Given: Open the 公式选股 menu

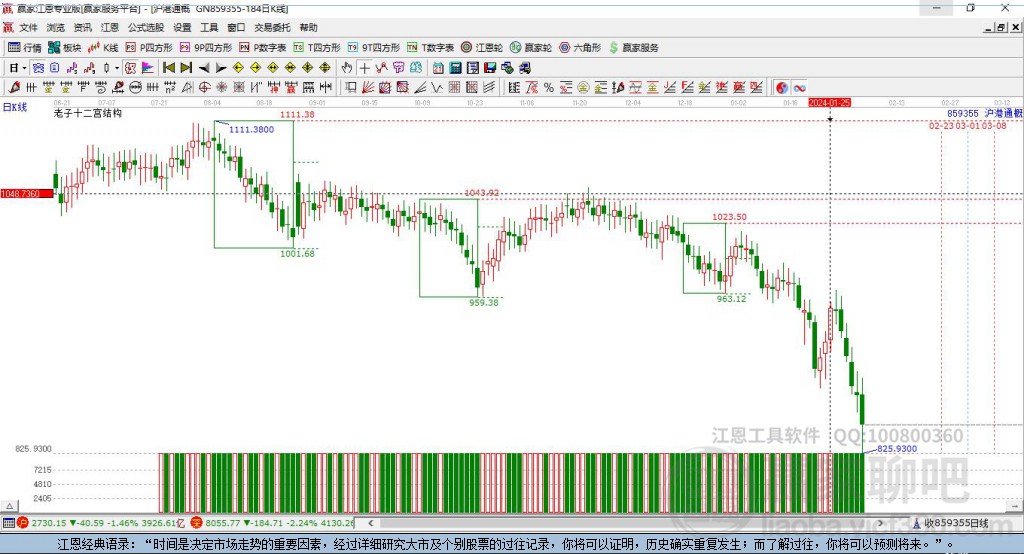Looking at the screenshot, I should (x=145, y=28).
